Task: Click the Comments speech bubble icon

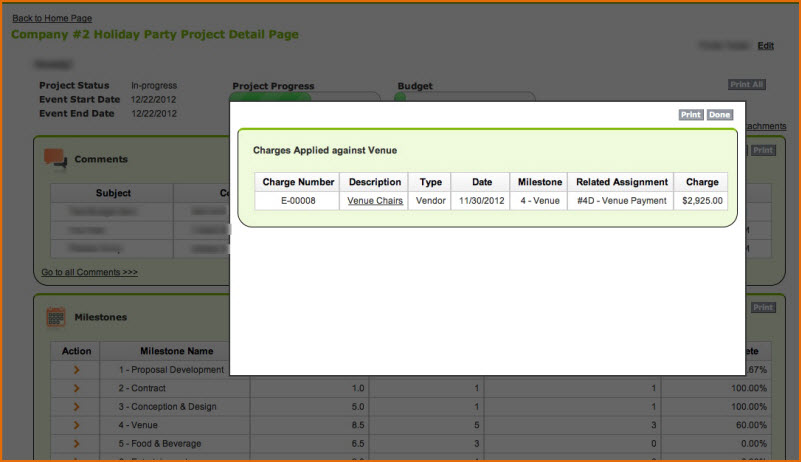Action: click(55, 158)
